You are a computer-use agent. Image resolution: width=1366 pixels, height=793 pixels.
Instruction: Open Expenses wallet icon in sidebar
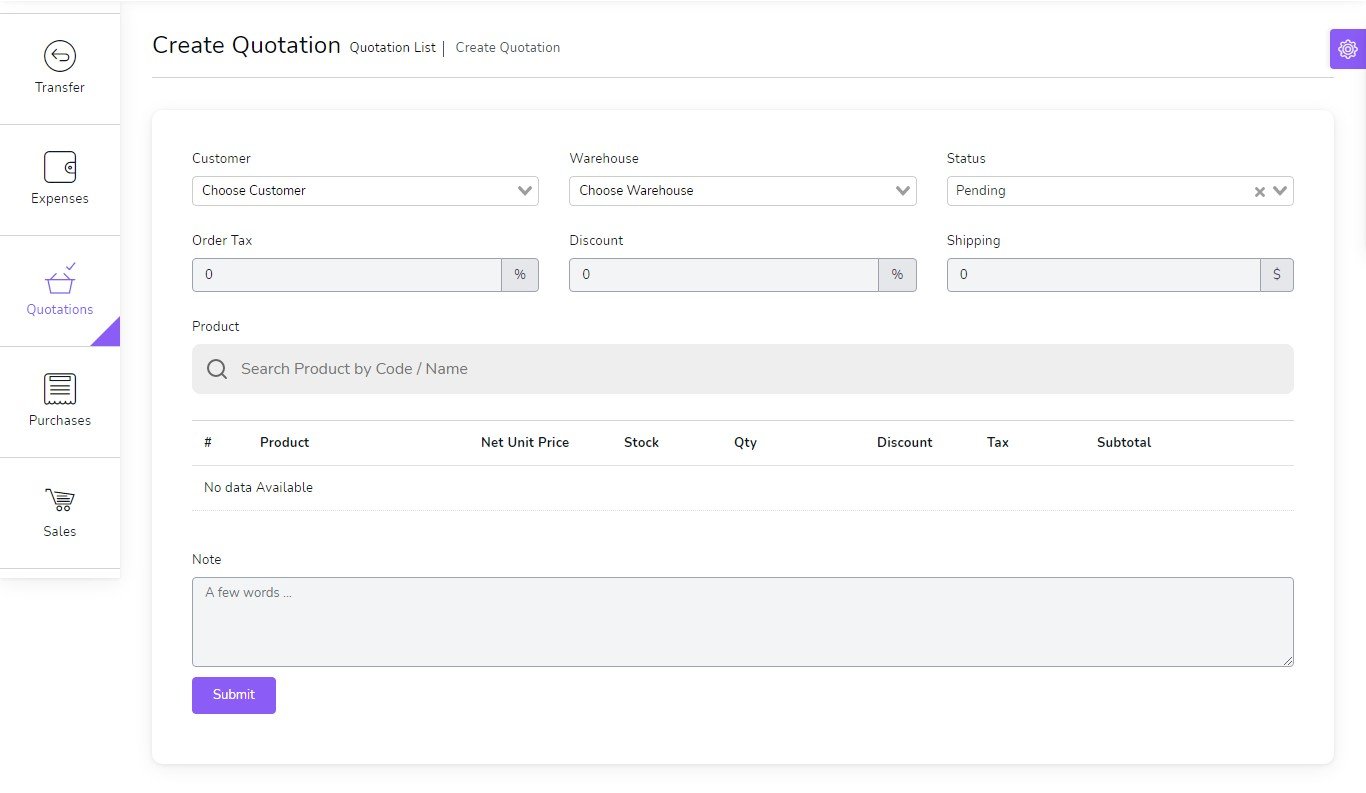[60, 167]
